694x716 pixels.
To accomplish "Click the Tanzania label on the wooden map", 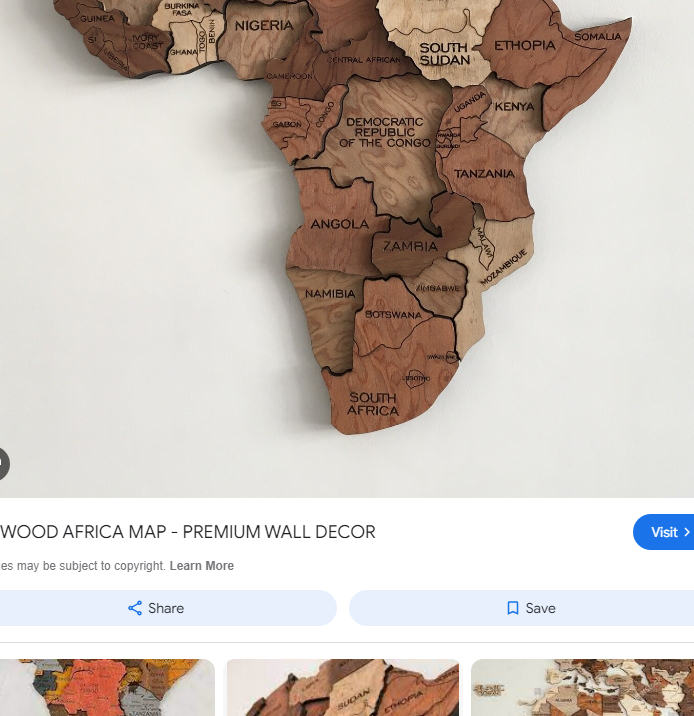I will (x=484, y=174).
